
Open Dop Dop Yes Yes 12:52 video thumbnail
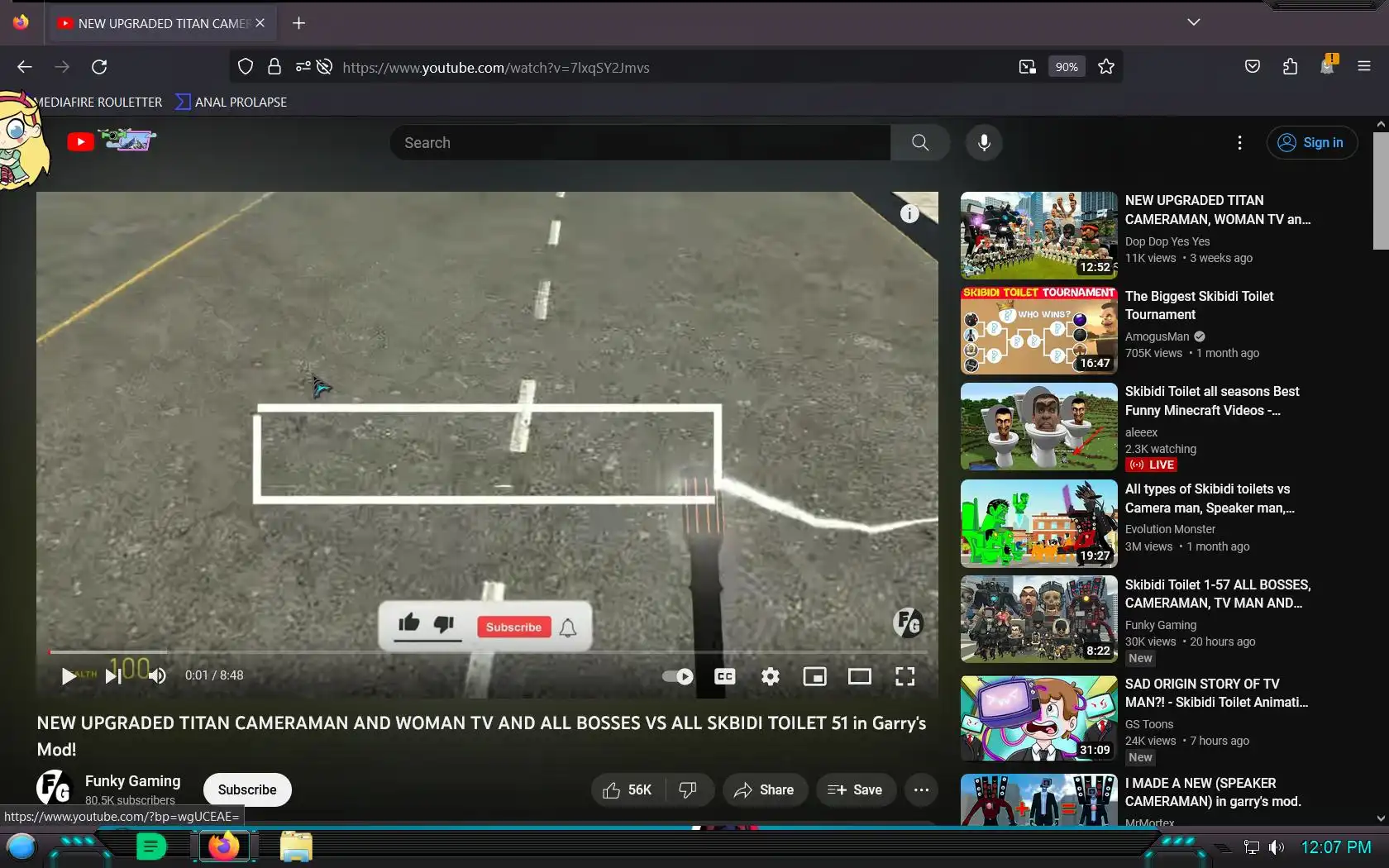click(x=1038, y=236)
